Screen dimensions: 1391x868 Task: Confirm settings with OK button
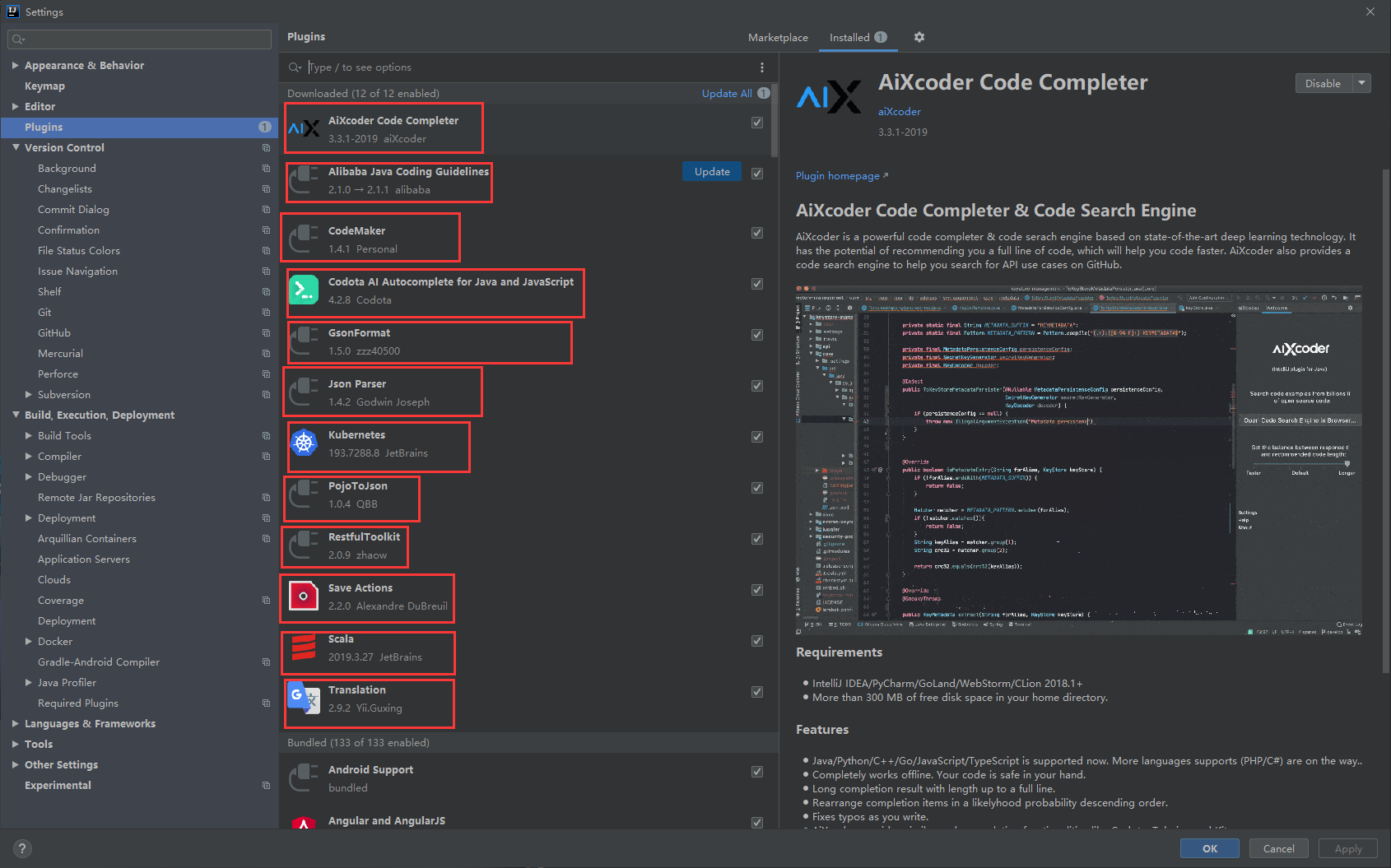coord(1210,848)
